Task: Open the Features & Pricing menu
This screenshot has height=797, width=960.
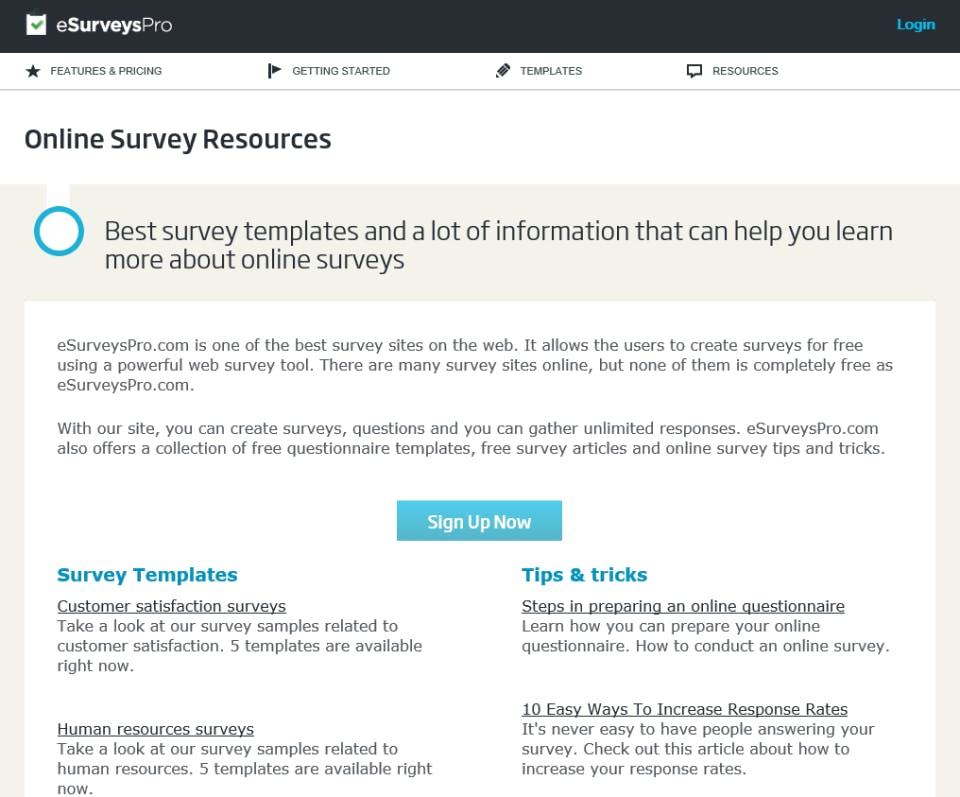Action: [106, 71]
